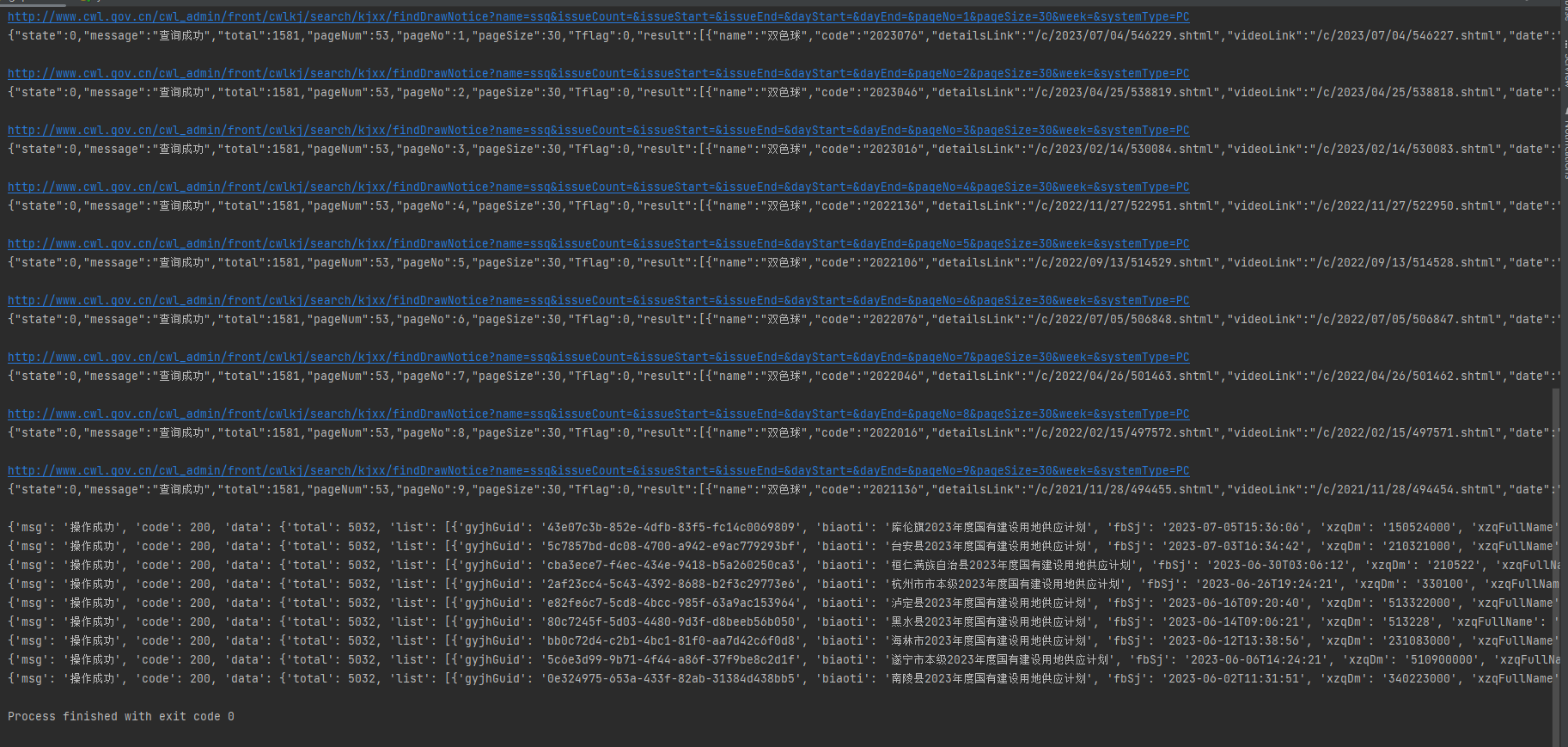Follow the console link containing pageNo=5
This screenshot has width=1568, height=747.
pos(599,244)
